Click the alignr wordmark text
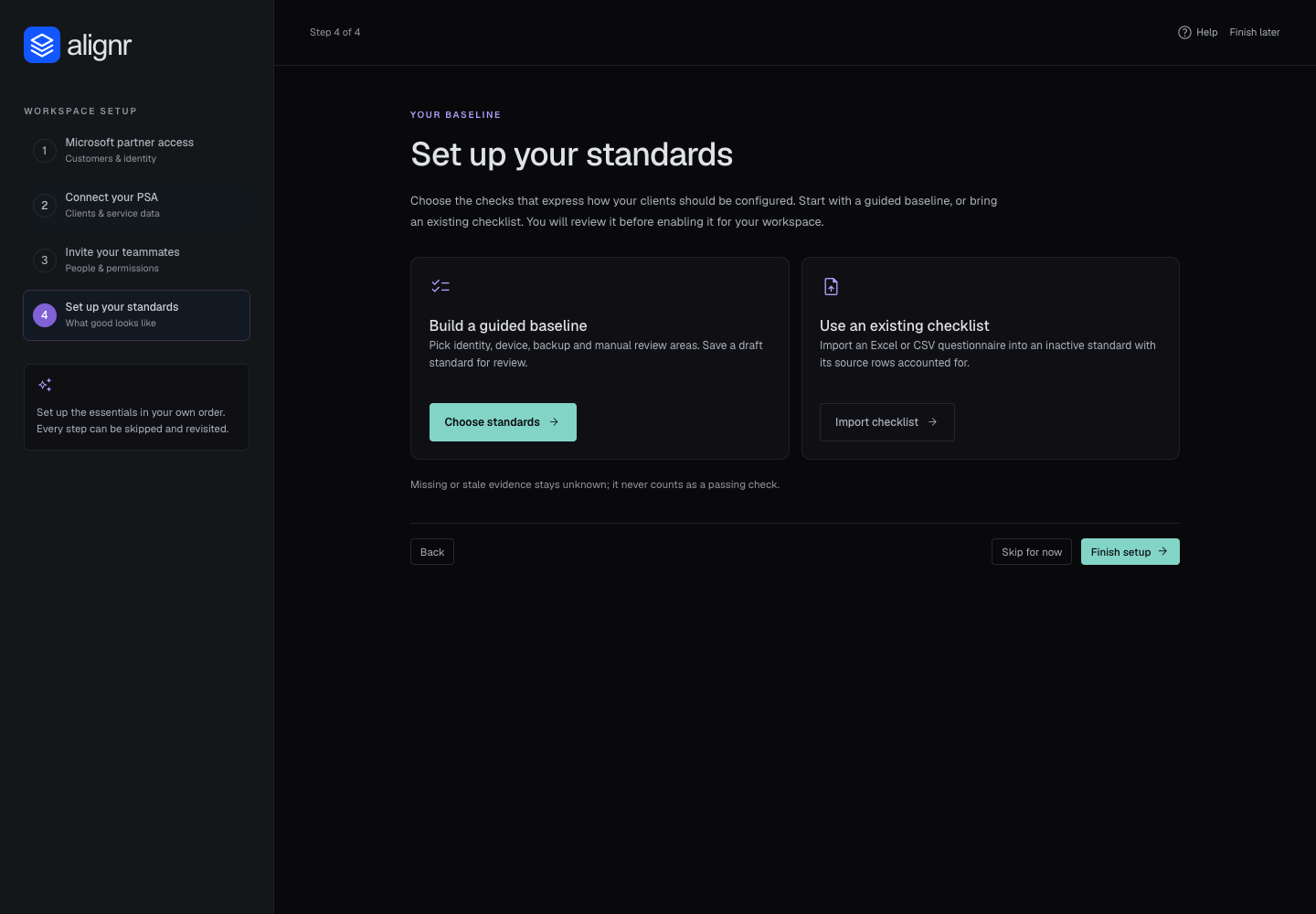The image size is (1316, 914). (100, 46)
